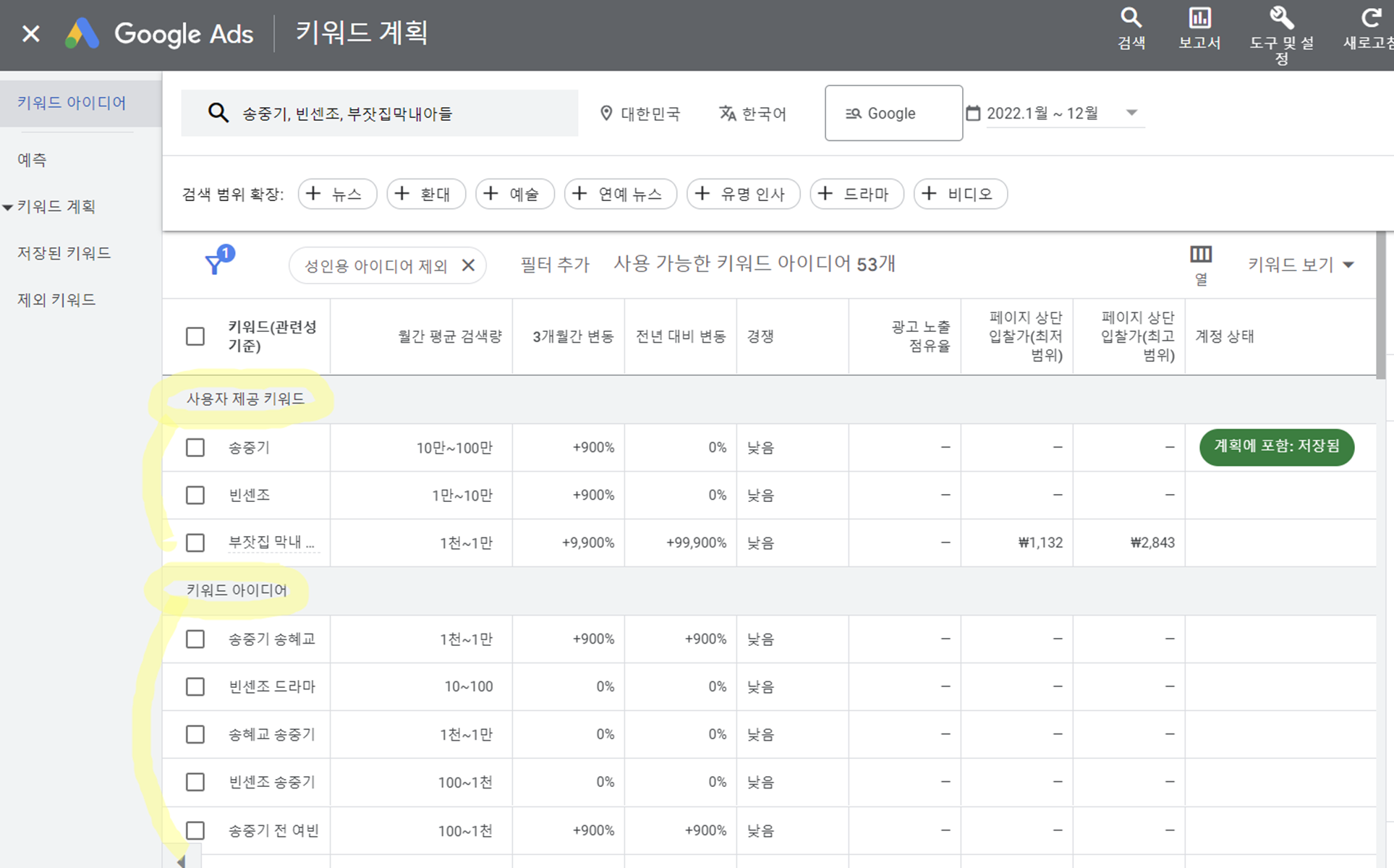
Task: Select the 빈센조 드라마 row checkbox
Action: coord(195,686)
